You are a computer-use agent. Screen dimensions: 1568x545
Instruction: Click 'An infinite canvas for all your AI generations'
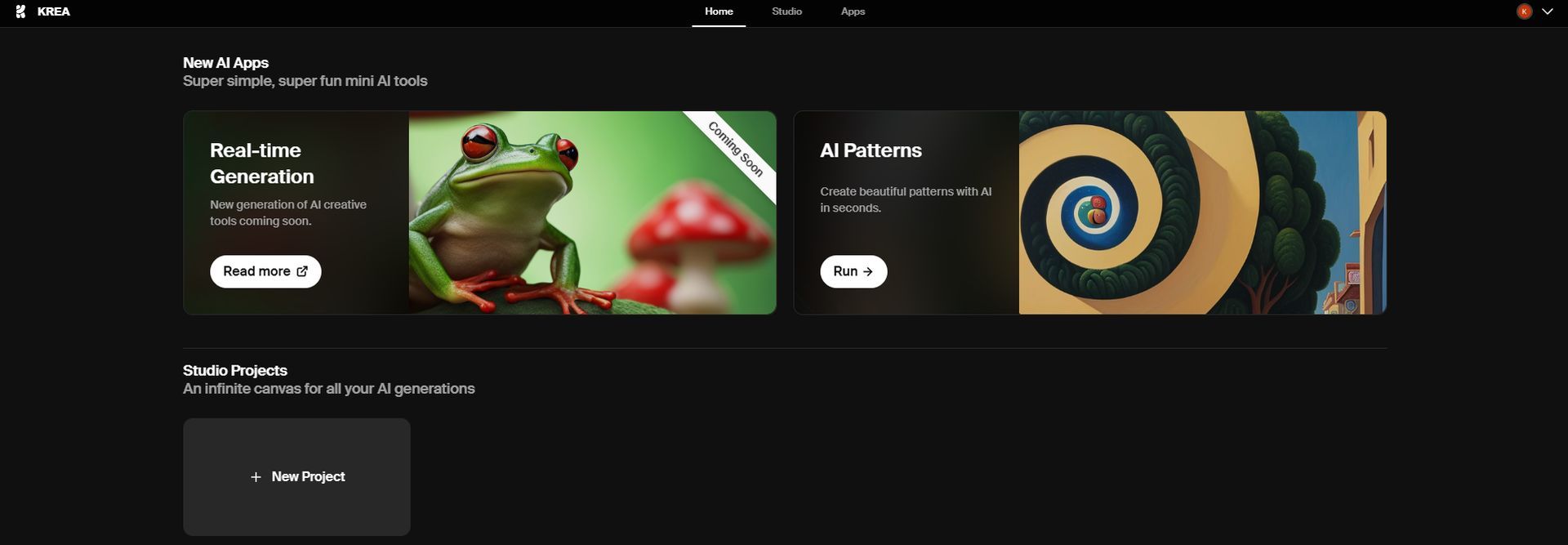tap(328, 389)
